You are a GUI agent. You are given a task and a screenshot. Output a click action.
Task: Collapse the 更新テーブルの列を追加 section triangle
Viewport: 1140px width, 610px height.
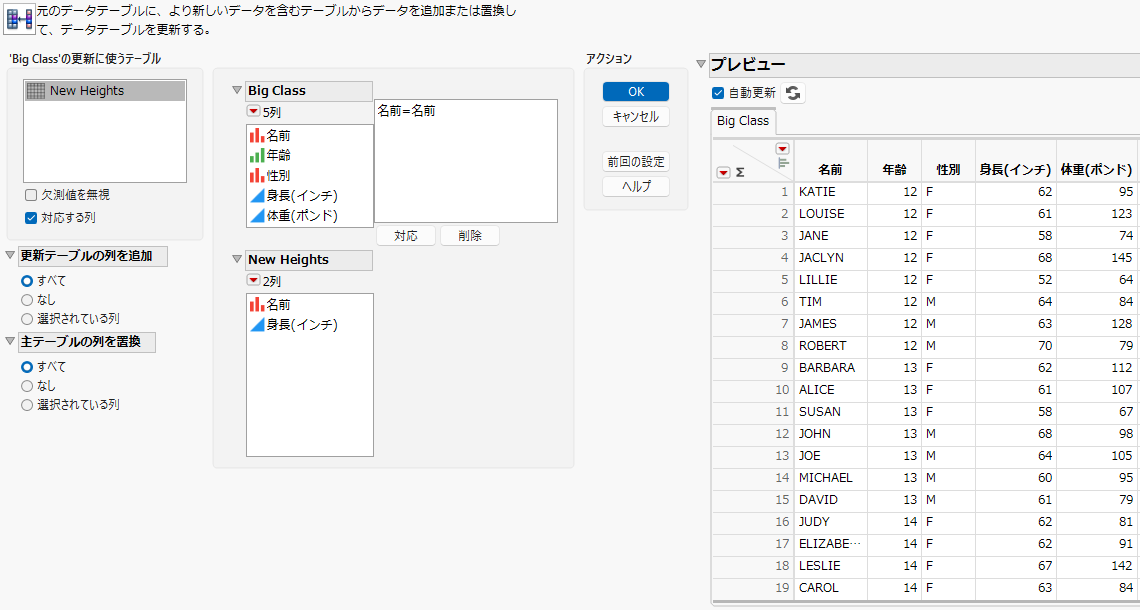[10, 256]
